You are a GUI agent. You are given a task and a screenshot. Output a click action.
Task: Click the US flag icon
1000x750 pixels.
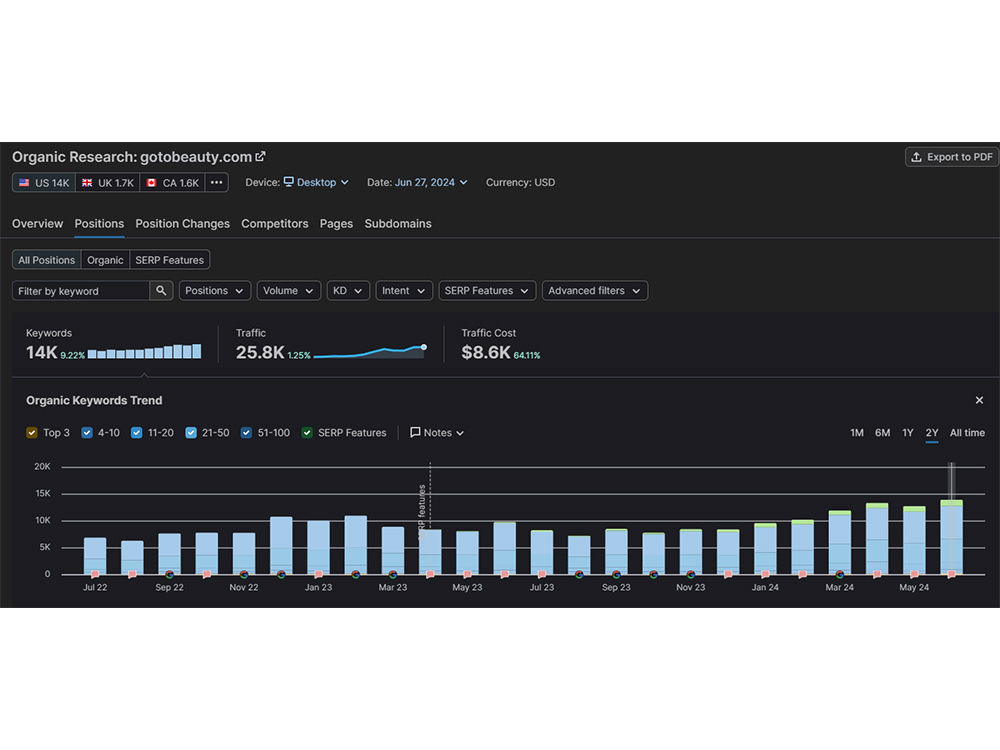(24, 183)
